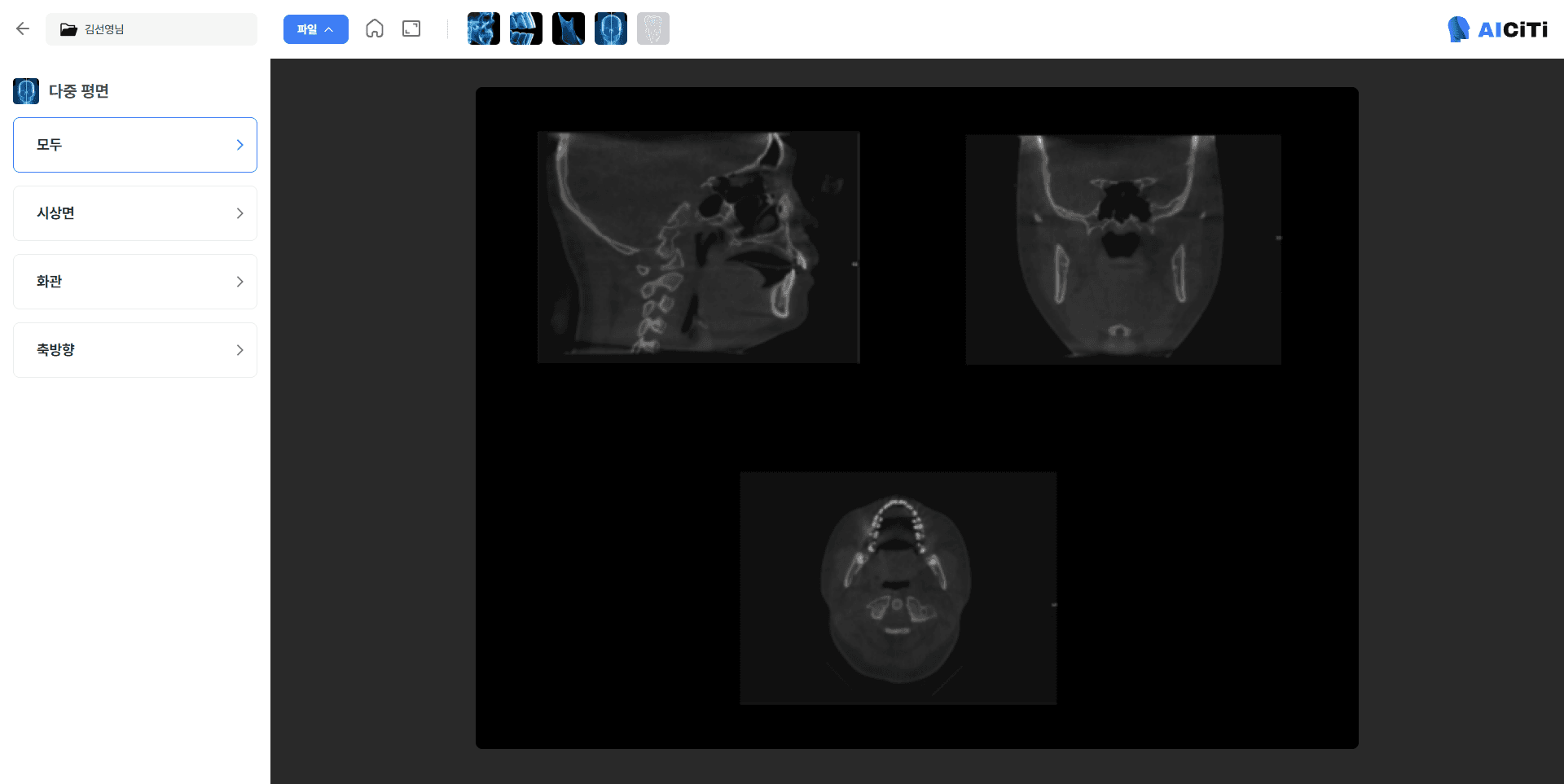
Task: Click the grayed-out tooth view icon
Action: [653, 28]
